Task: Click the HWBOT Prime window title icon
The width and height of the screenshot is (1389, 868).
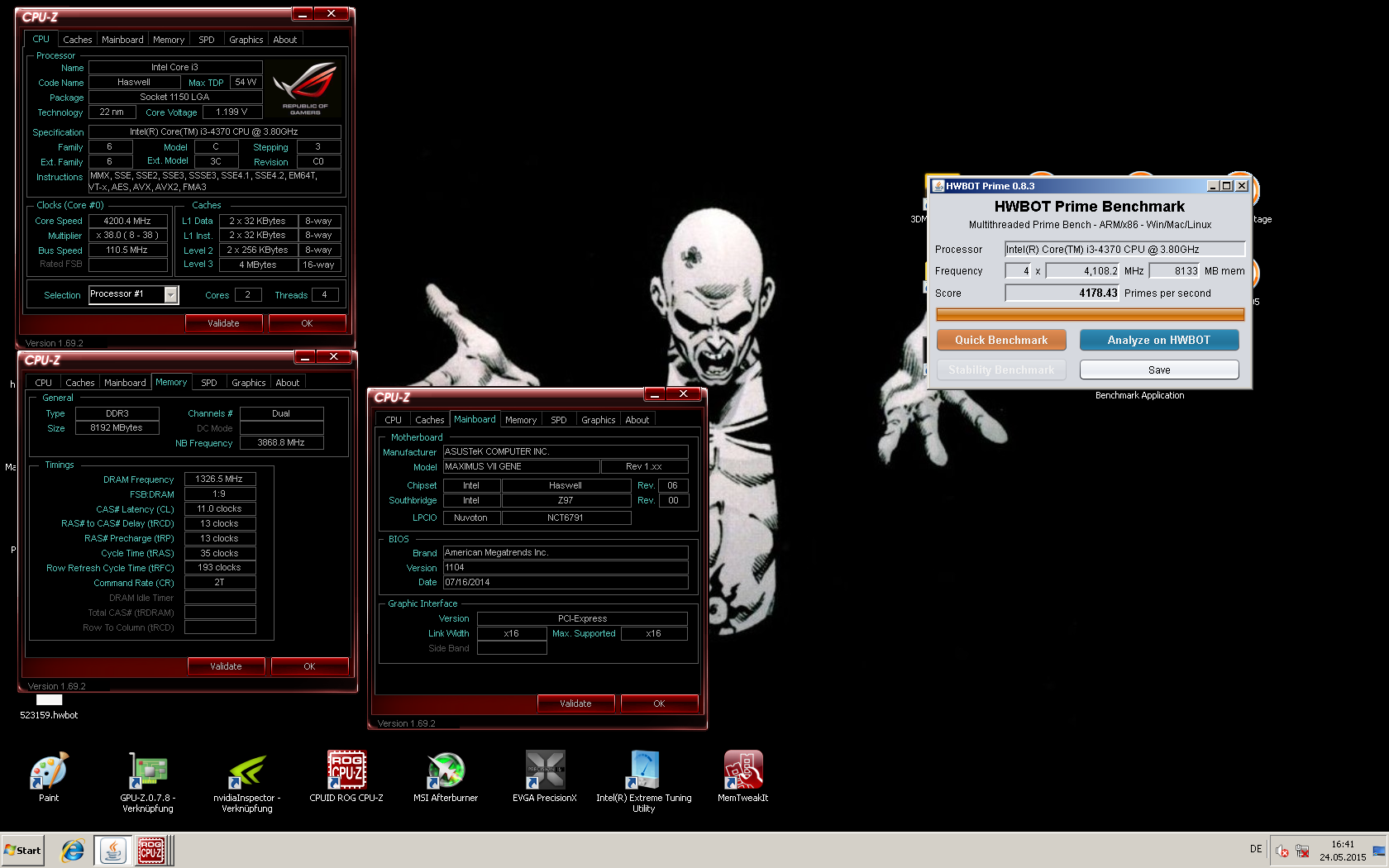Action: point(938,186)
